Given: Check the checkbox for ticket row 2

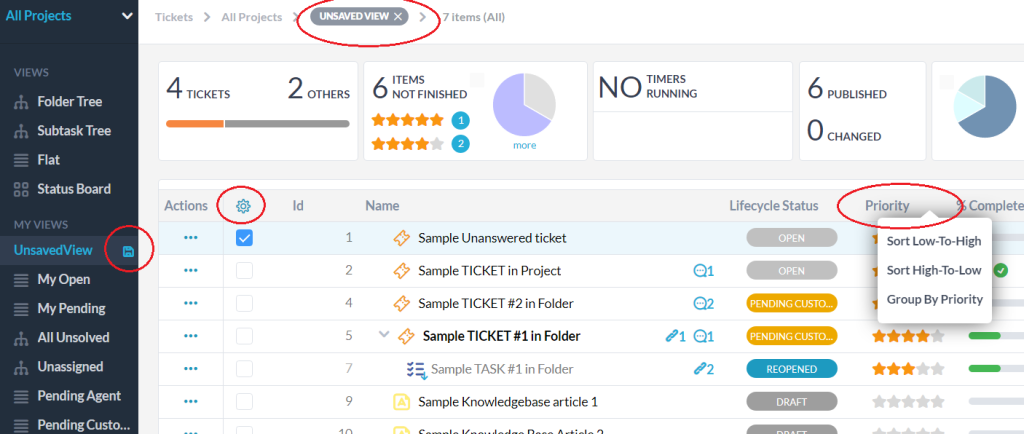Looking at the screenshot, I should [x=245, y=271].
